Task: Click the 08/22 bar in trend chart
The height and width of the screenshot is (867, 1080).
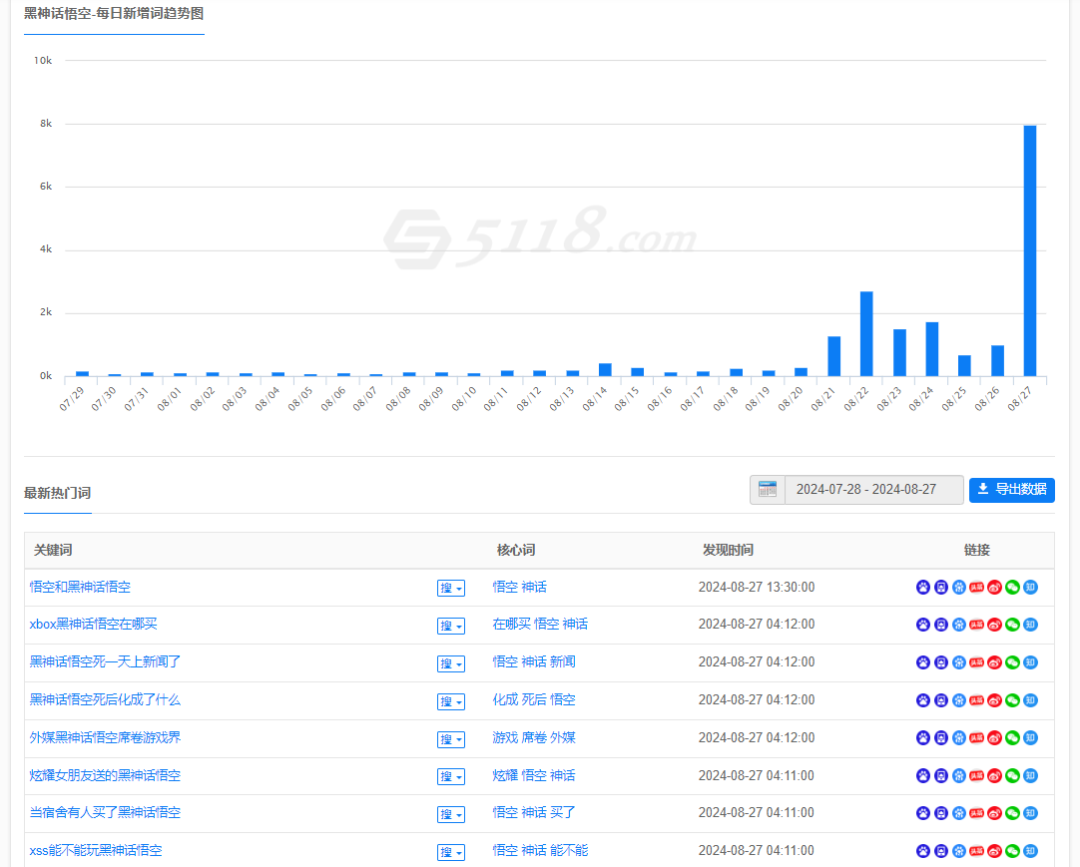Action: [866, 334]
